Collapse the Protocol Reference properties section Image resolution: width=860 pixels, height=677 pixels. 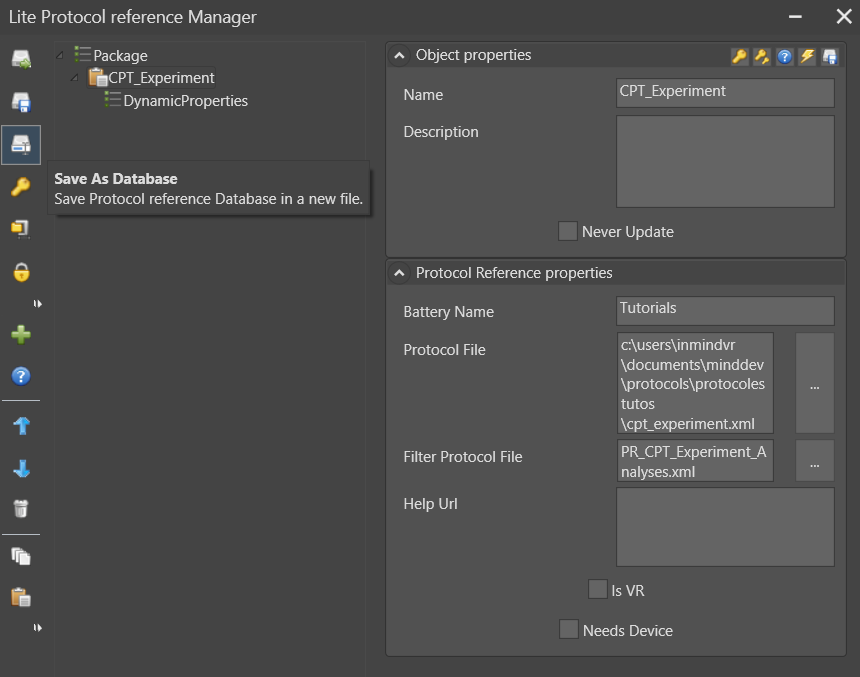(399, 273)
